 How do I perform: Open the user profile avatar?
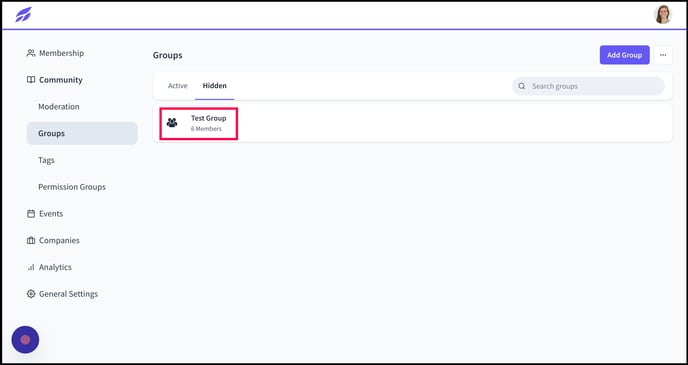point(663,14)
